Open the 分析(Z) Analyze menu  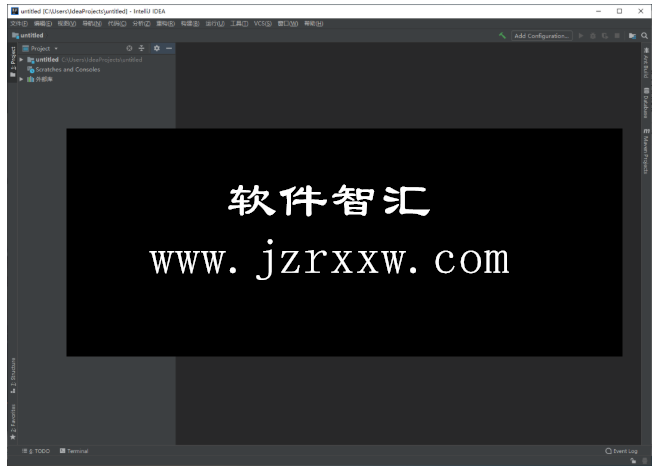[x=141, y=24]
